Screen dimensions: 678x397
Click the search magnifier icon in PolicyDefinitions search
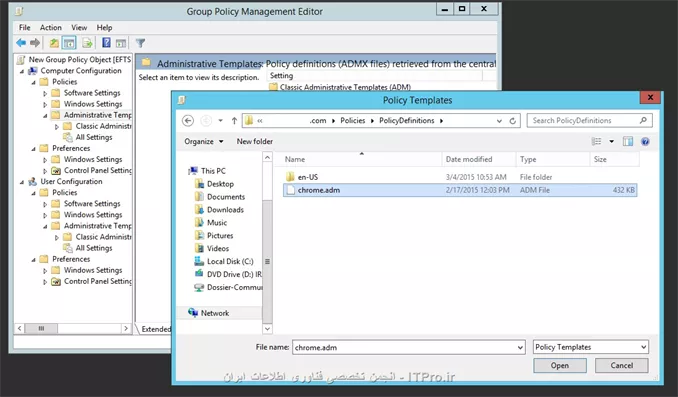point(643,120)
